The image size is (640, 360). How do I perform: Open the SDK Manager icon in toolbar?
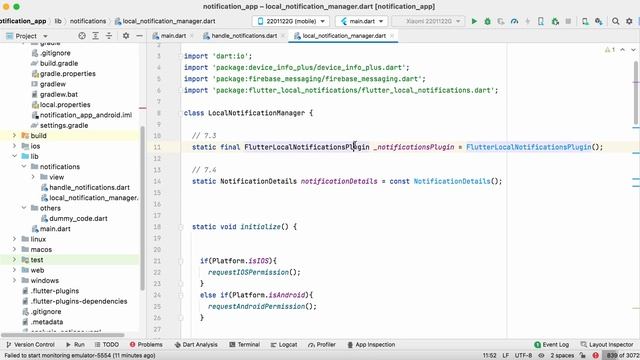click(x=599, y=21)
